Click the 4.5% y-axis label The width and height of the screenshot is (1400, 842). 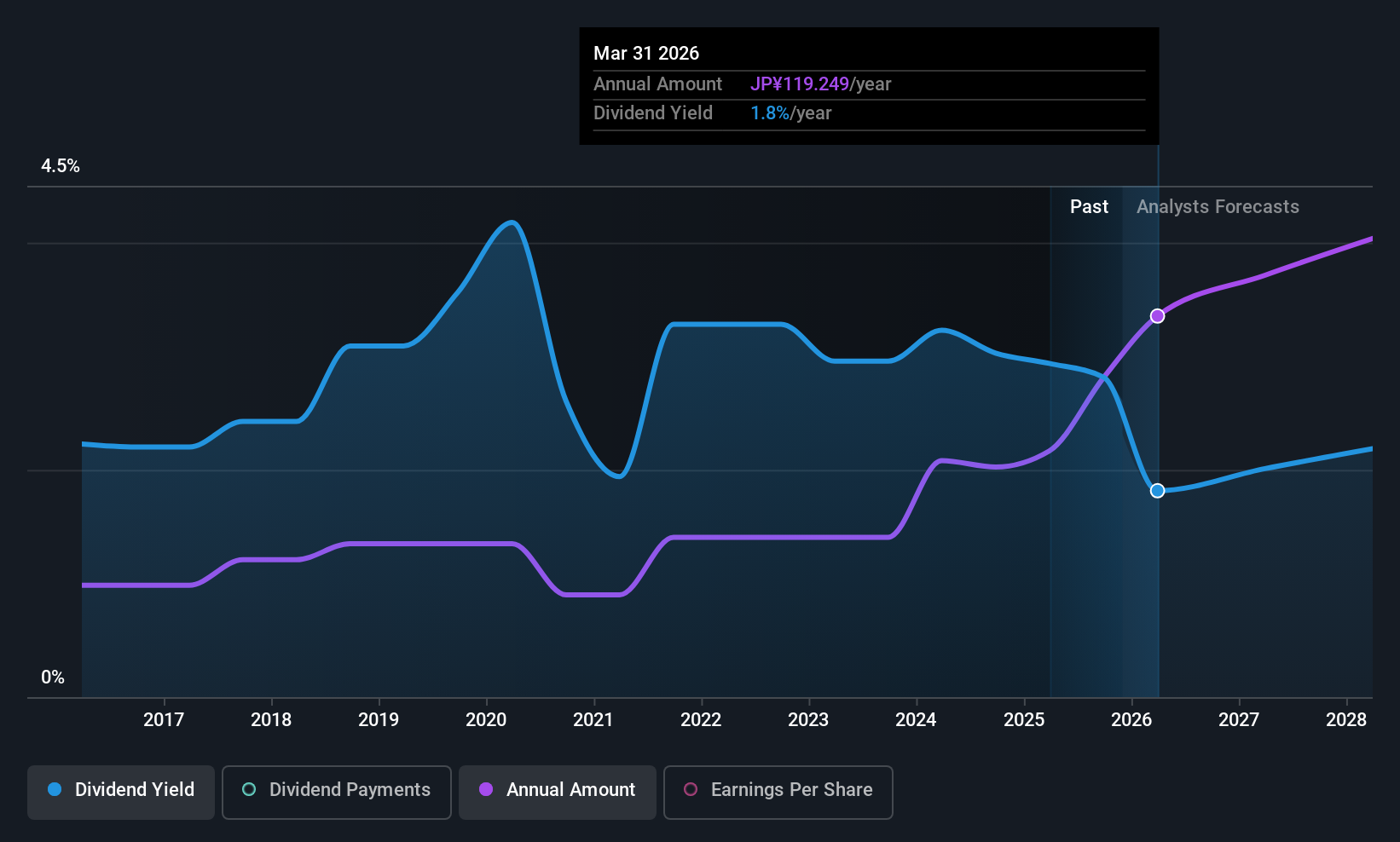click(61, 166)
